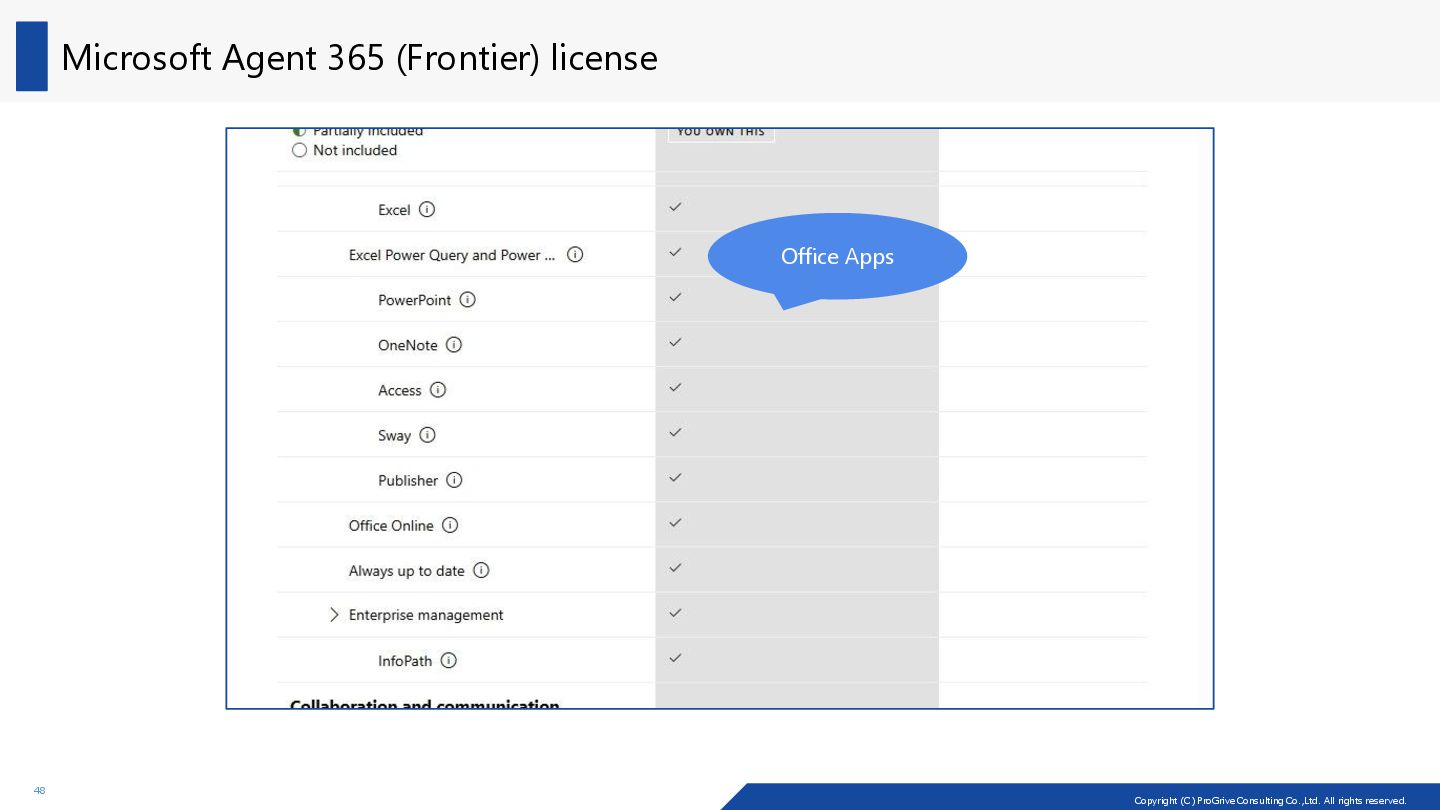
Task: Click info icon next to Publisher
Action: pyautogui.click(x=454, y=480)
